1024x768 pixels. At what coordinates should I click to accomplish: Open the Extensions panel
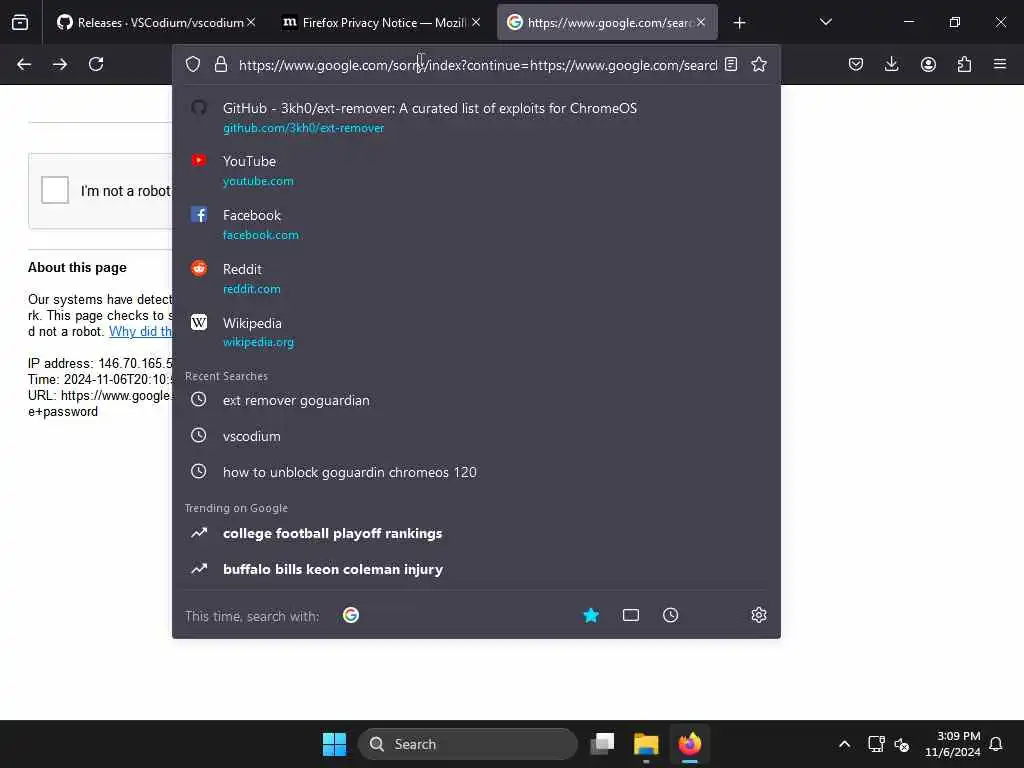coord(964,64)
